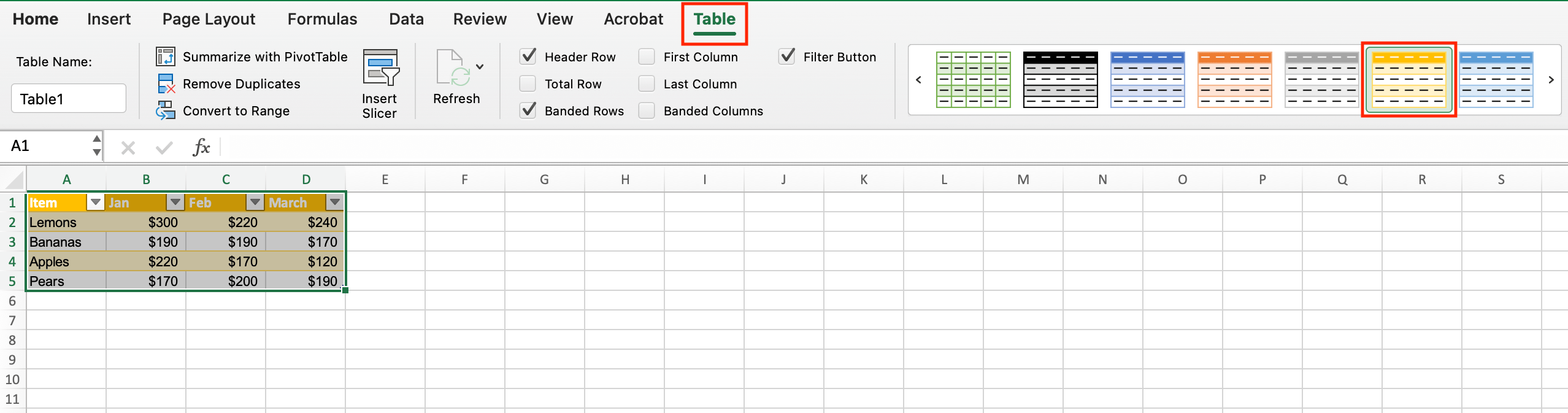Select the blue table style swatch

point(1148,80)
